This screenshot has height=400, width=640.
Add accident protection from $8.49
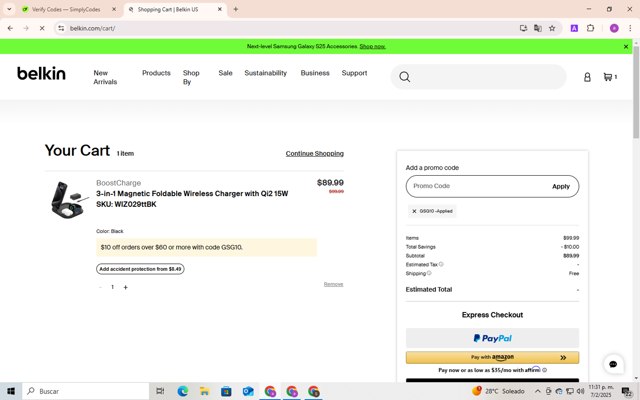click(140, 269)
